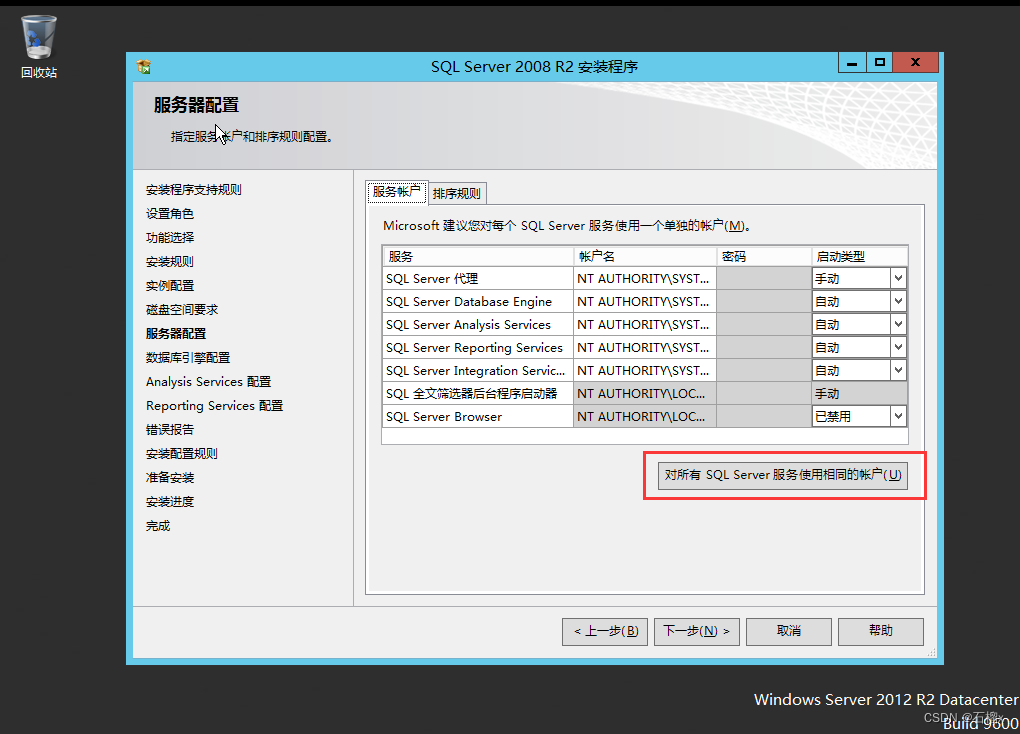Image resolution: width=1020 pixels, height=734 pixels.
Task: Click 完成 in the step list
Action: tap(157, 526)
